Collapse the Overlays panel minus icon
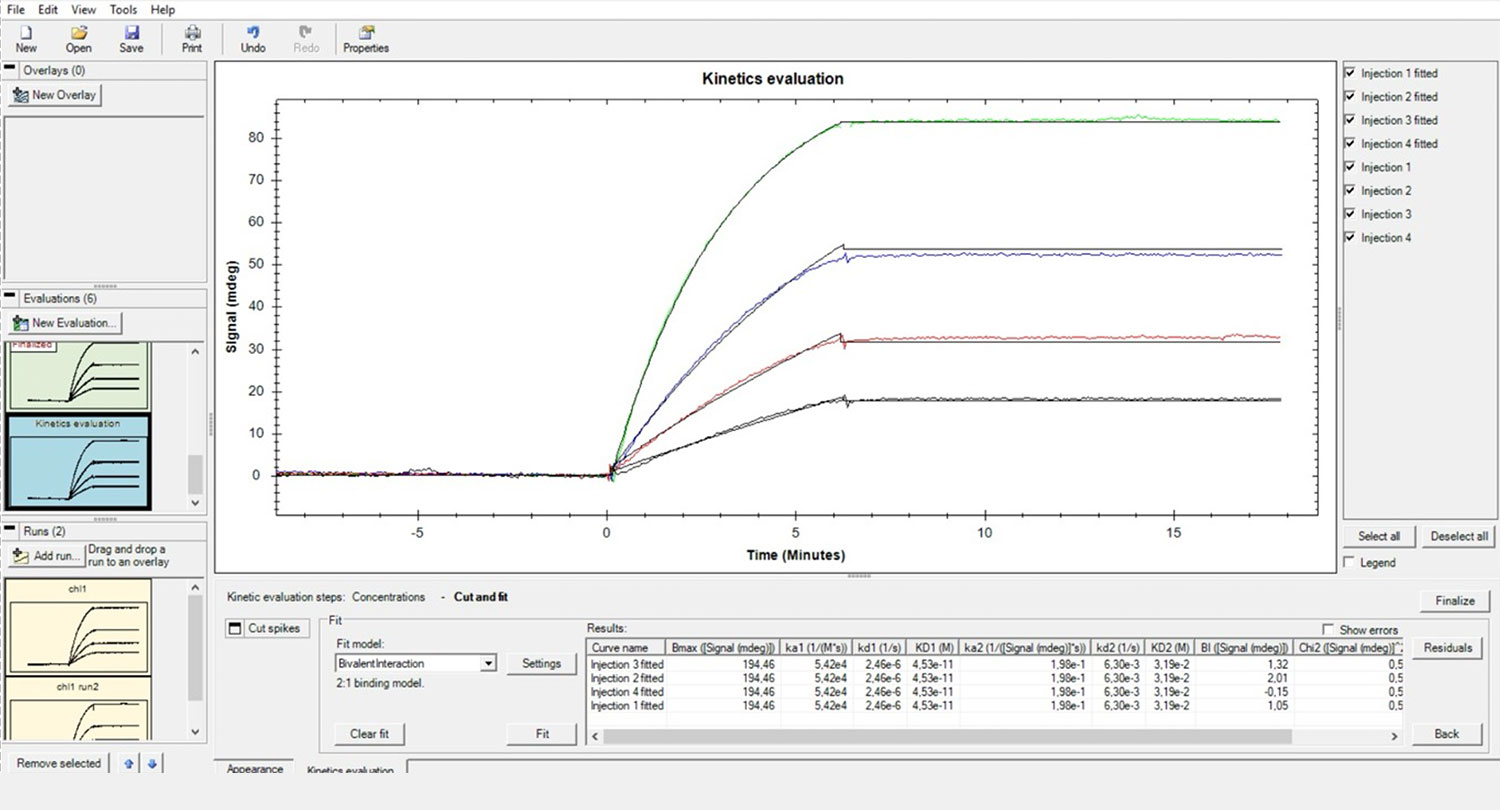Screen dimensions: 1500x810 point(12,70)
